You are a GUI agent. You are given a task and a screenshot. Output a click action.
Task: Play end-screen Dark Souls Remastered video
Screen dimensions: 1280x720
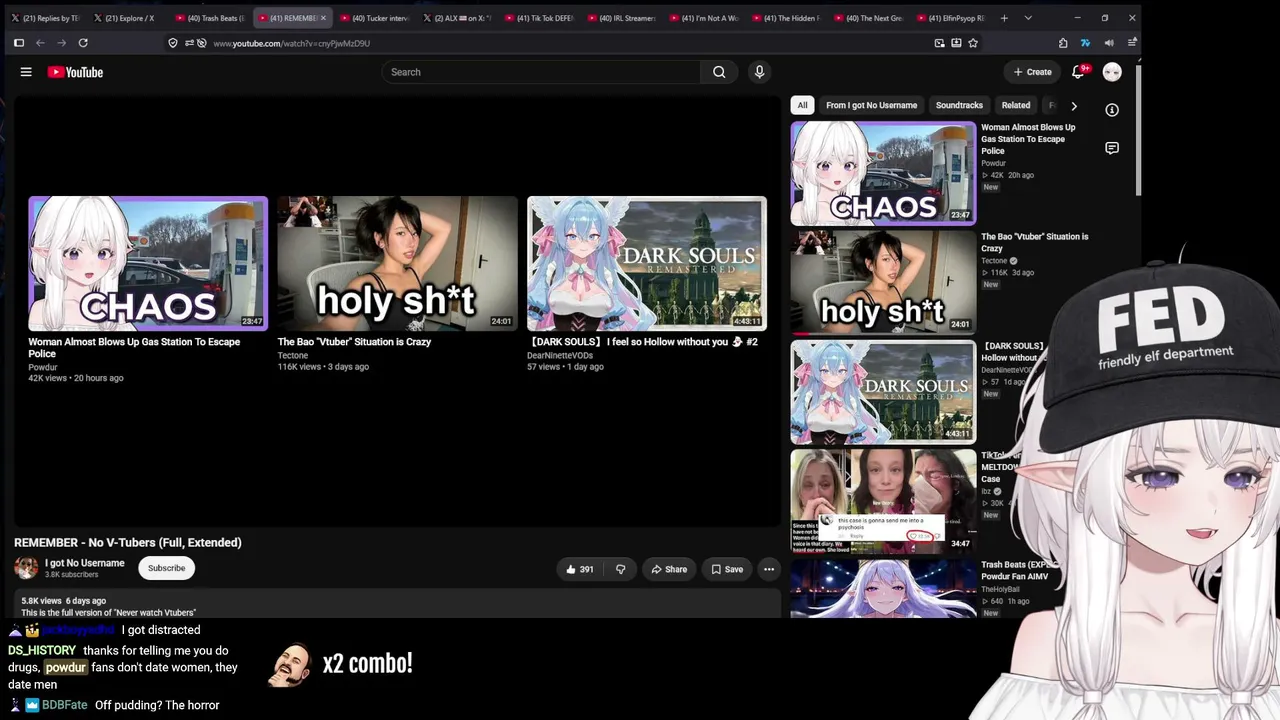pos(647,263)
